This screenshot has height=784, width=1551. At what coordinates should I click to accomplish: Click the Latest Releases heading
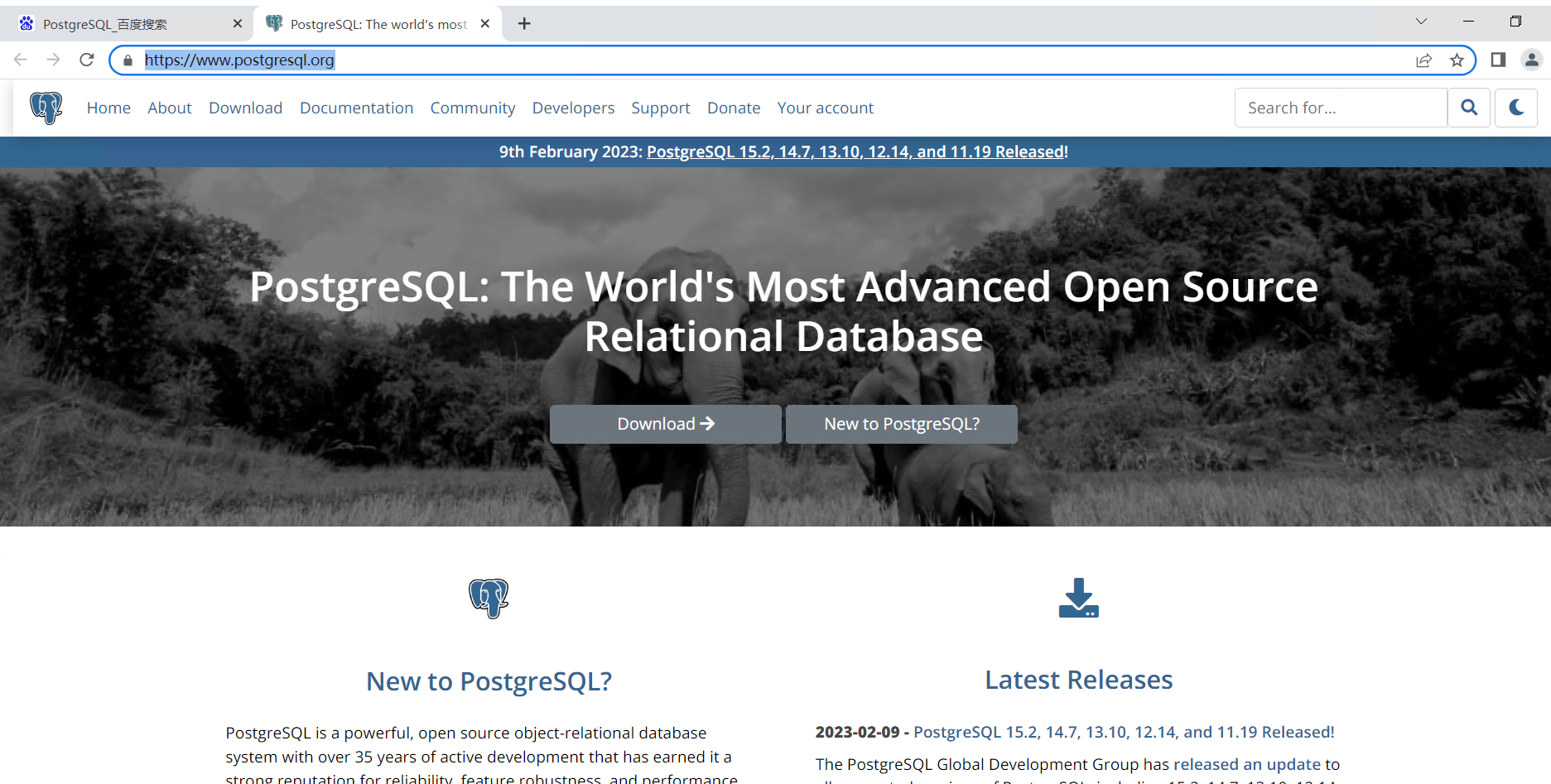click(x=1079, y=680)
